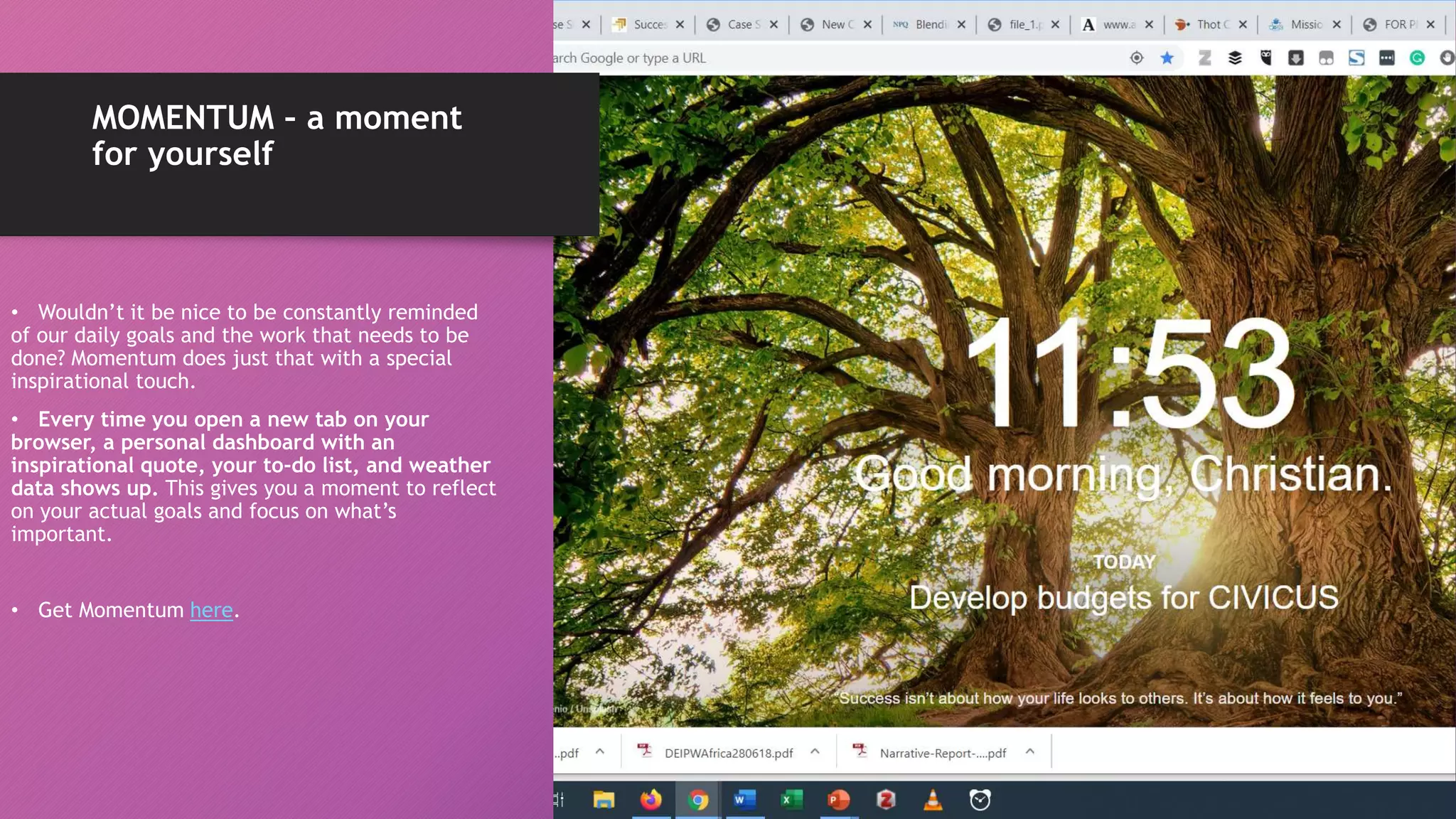Click the slide title "MOMENTUM - a moment for yourself"
The height and width of the screenshot is (819, 1456).
[x=277, y=135]
